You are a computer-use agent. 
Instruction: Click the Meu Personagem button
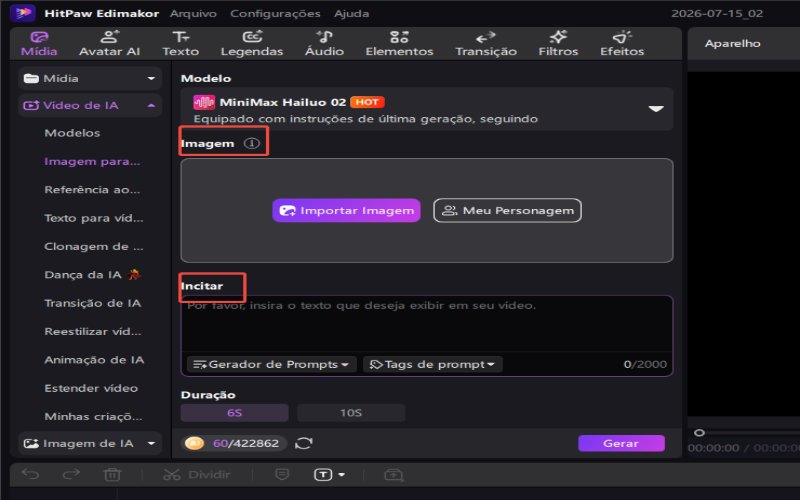pyautogui.click(x=507, y=210)
